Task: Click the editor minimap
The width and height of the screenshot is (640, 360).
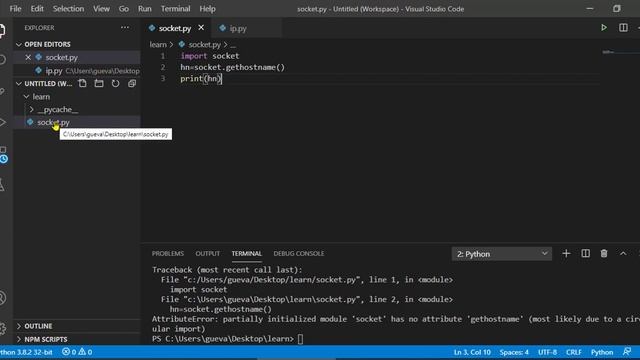Action: coord(620,52)
